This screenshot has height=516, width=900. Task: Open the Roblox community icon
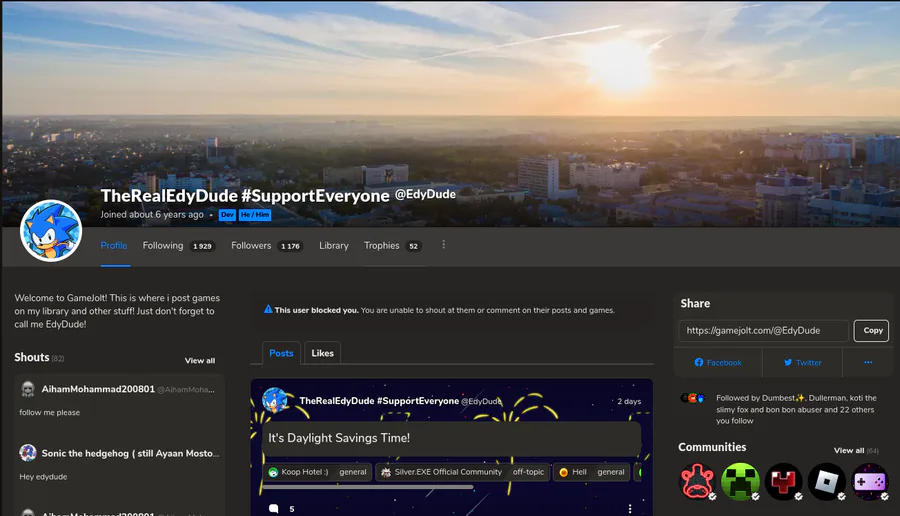pyautogui.click(x=827, y=482)
